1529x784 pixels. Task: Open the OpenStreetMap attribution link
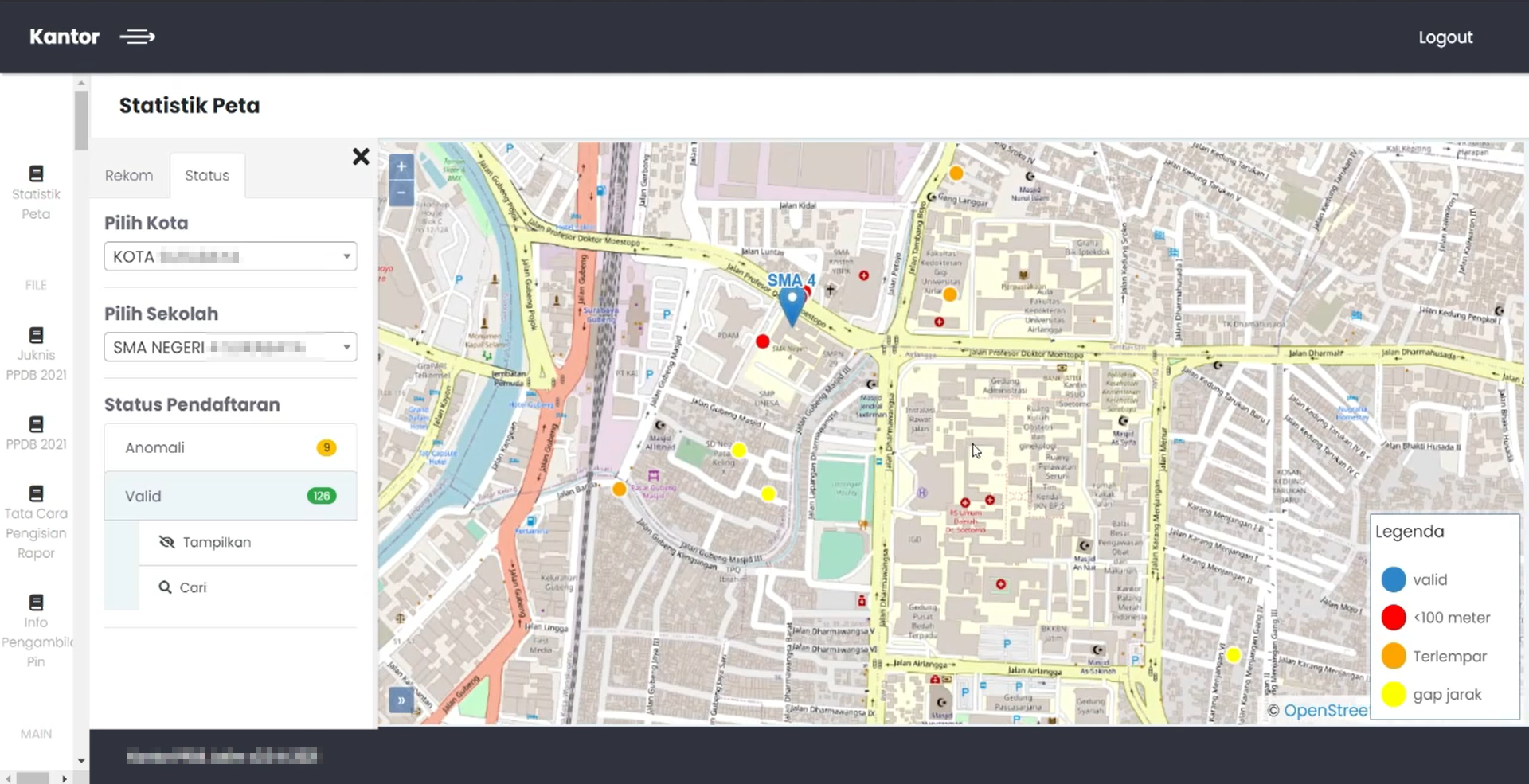click(x=1325, y=710)
